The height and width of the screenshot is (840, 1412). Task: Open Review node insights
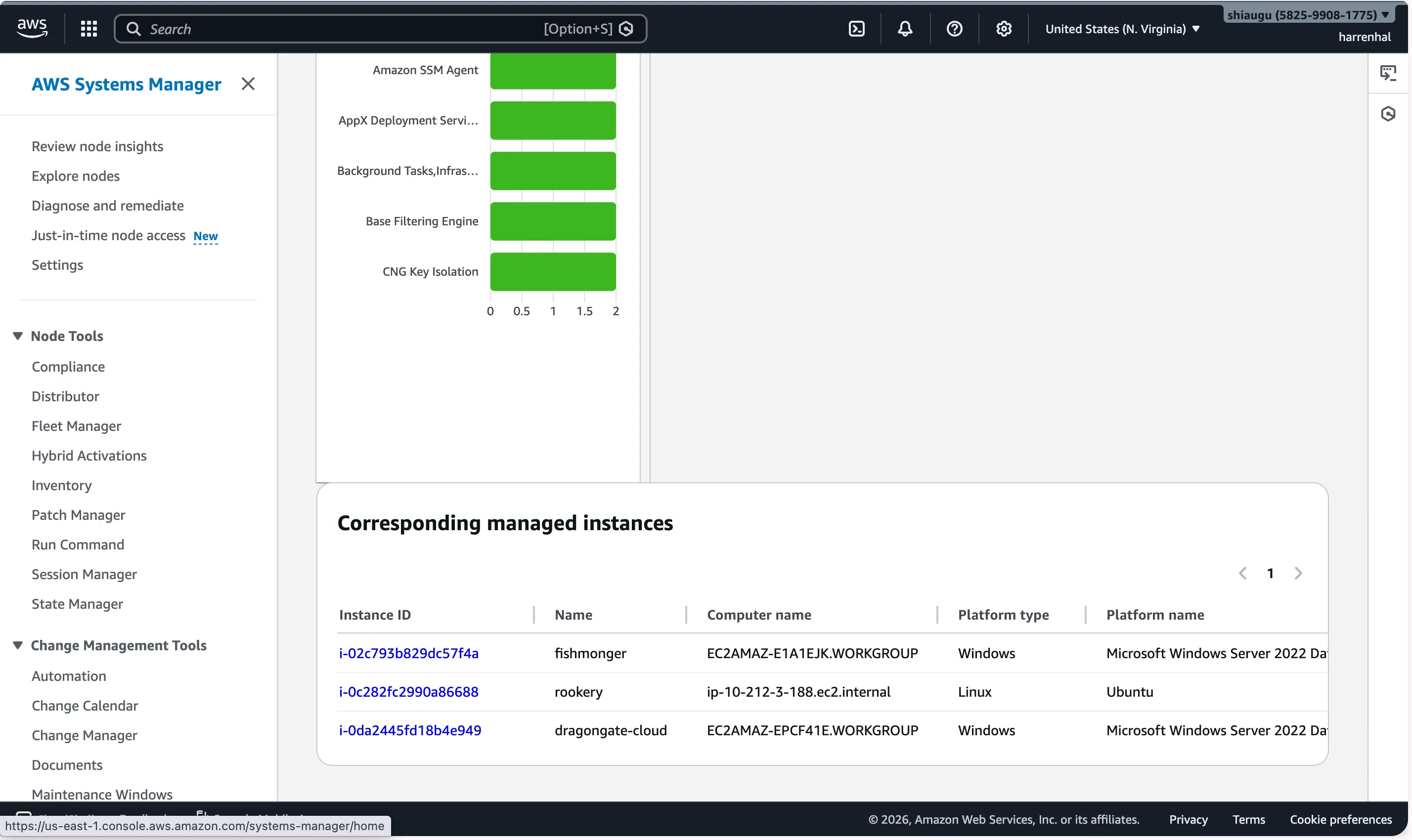coord(97,147)
